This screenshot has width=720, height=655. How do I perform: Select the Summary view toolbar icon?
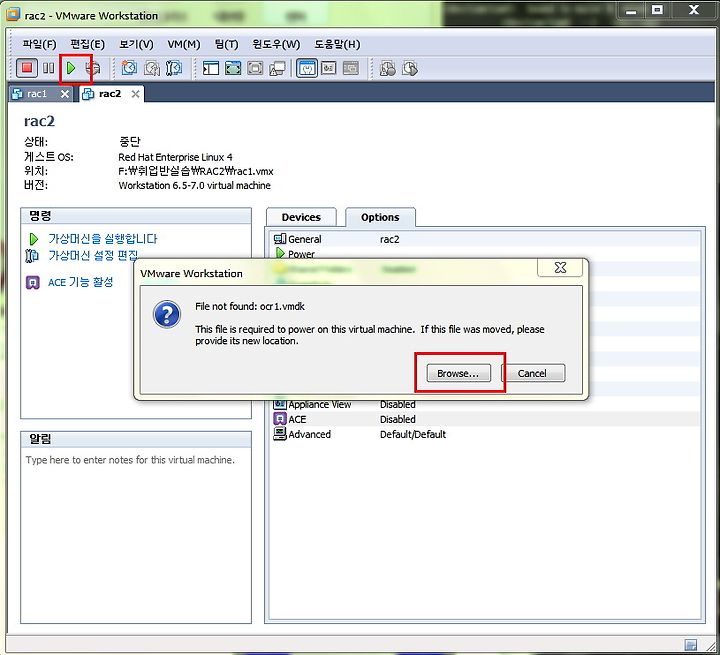tap(307, 68)
